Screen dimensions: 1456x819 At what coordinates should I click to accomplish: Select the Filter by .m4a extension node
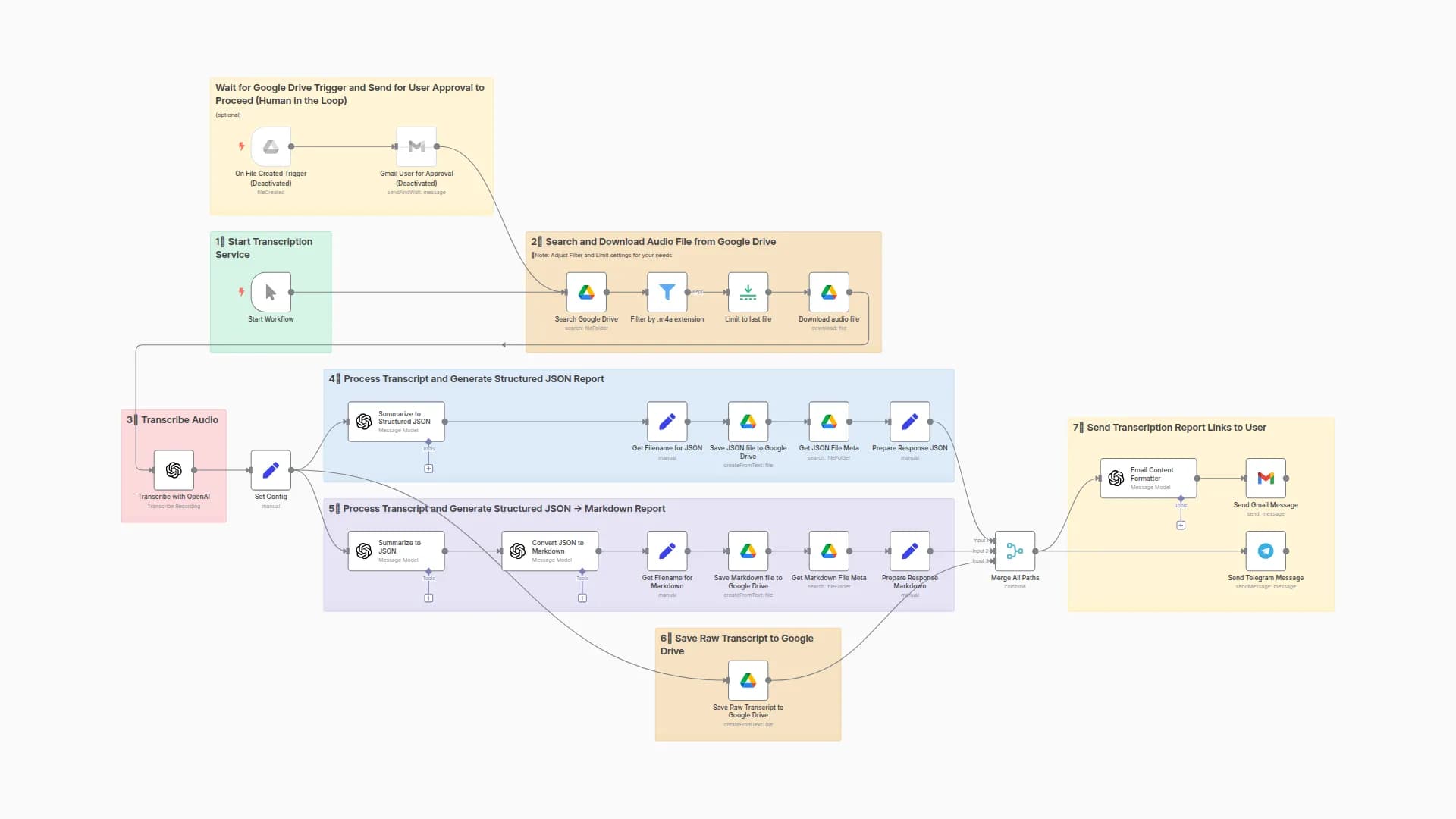[x=667, y=292]
